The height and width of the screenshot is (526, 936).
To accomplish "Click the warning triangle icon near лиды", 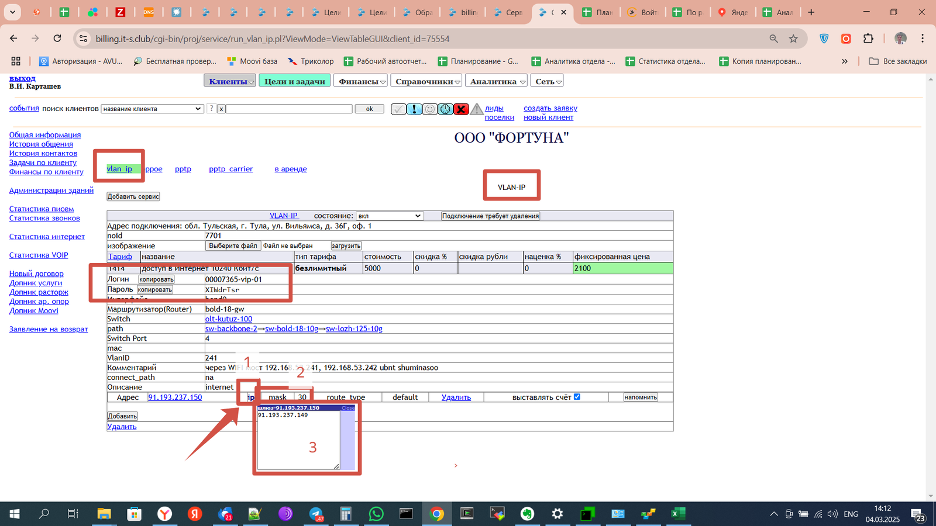I will (x=476, y=109).
